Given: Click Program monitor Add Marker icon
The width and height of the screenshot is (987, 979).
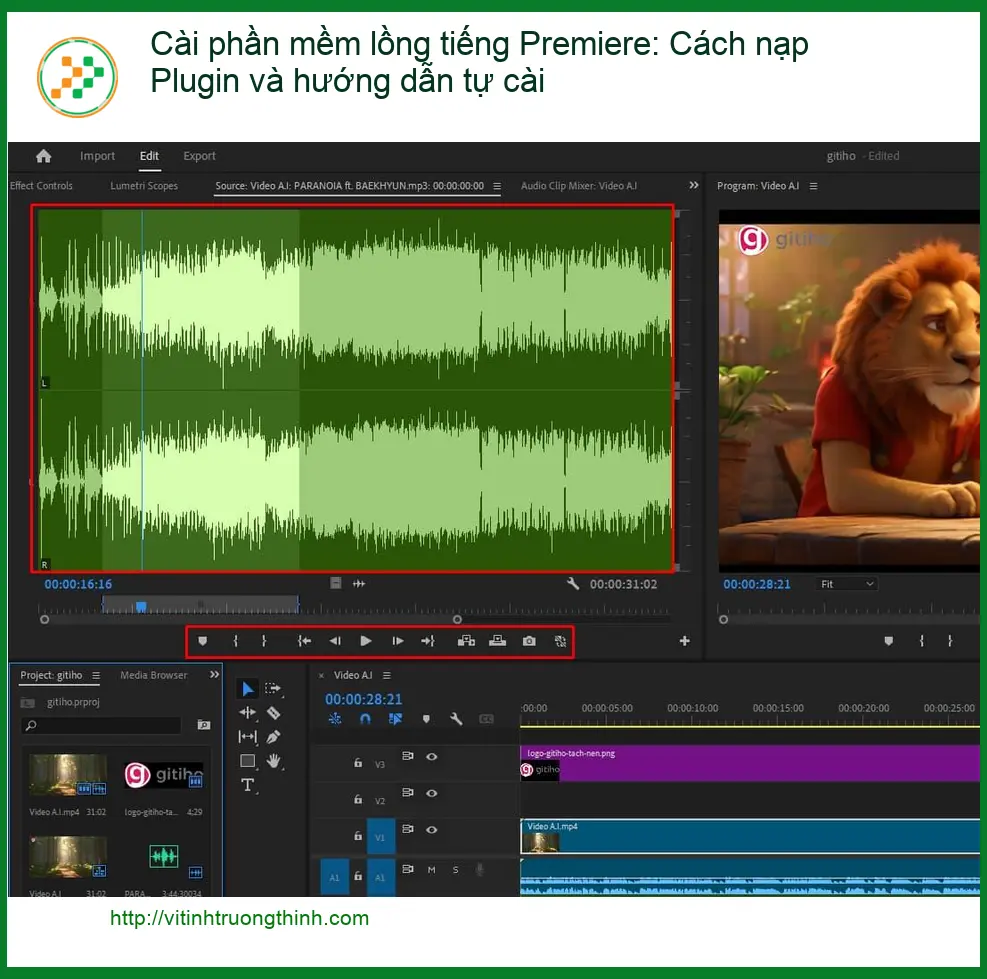Looking at the screenshot, I should pyautogui.click(x=888, y=641).
